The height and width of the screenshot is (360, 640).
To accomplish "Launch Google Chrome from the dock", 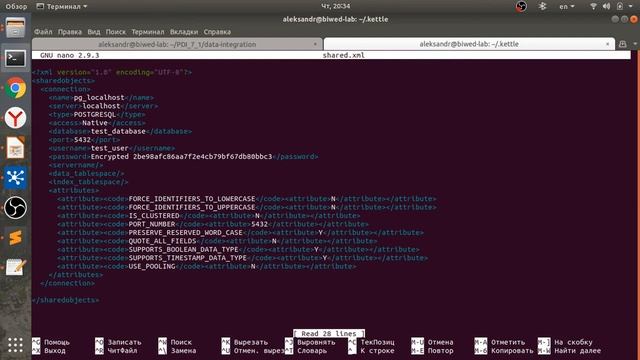I will [16, 88].
